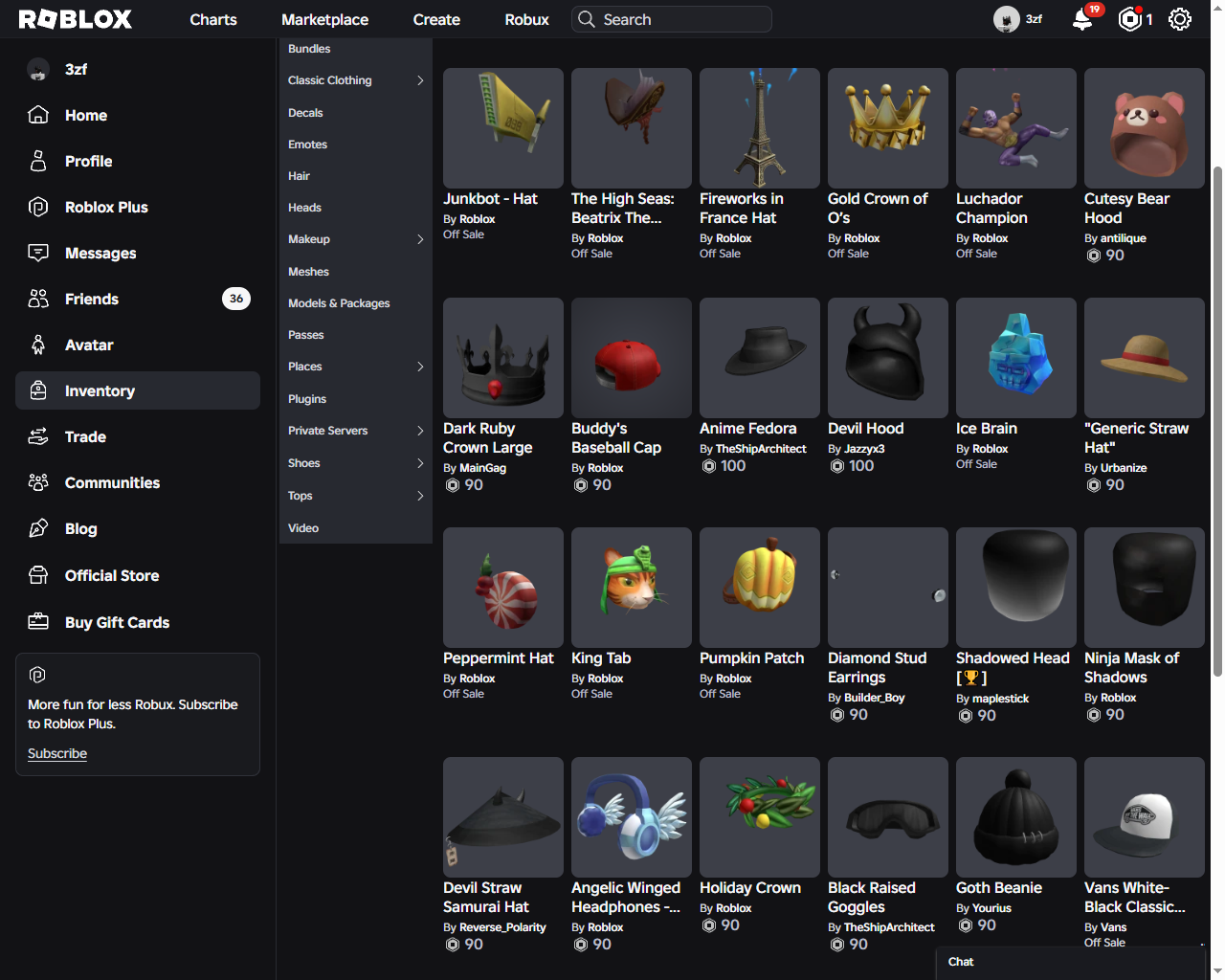Open the Friends people icon
Viewport: 1225px width, 980px height.
[x=38, y=299]
